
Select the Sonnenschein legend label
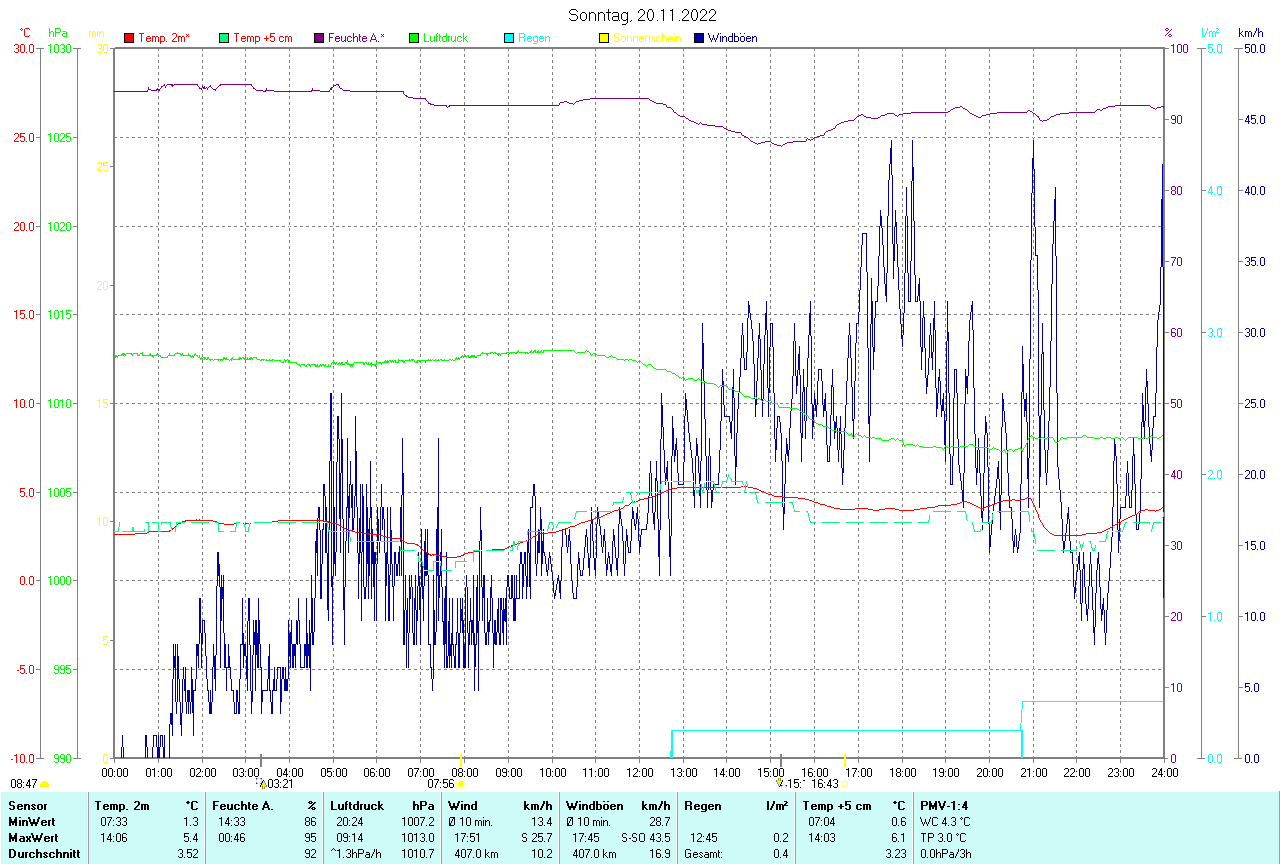647,38
